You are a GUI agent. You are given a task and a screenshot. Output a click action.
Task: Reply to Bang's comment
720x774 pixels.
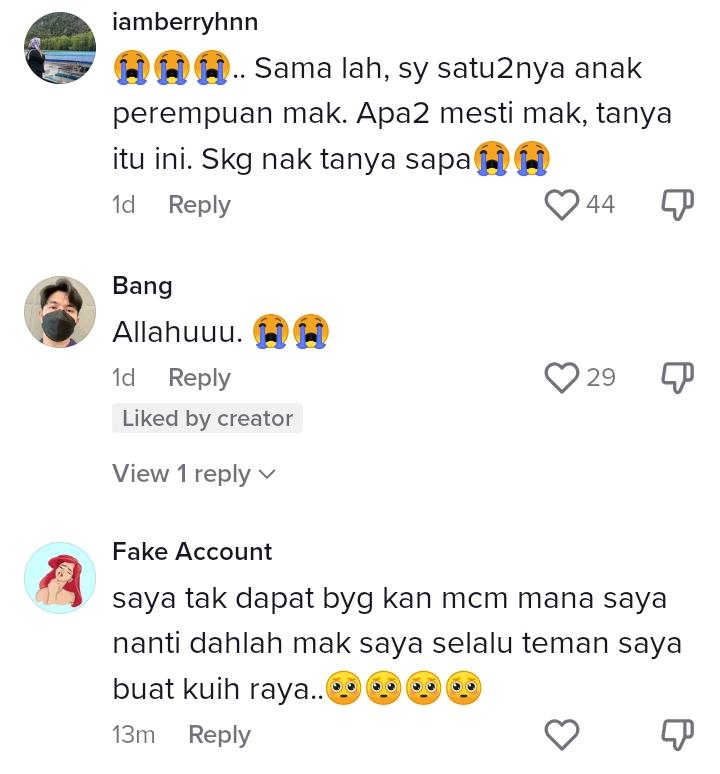199,377
